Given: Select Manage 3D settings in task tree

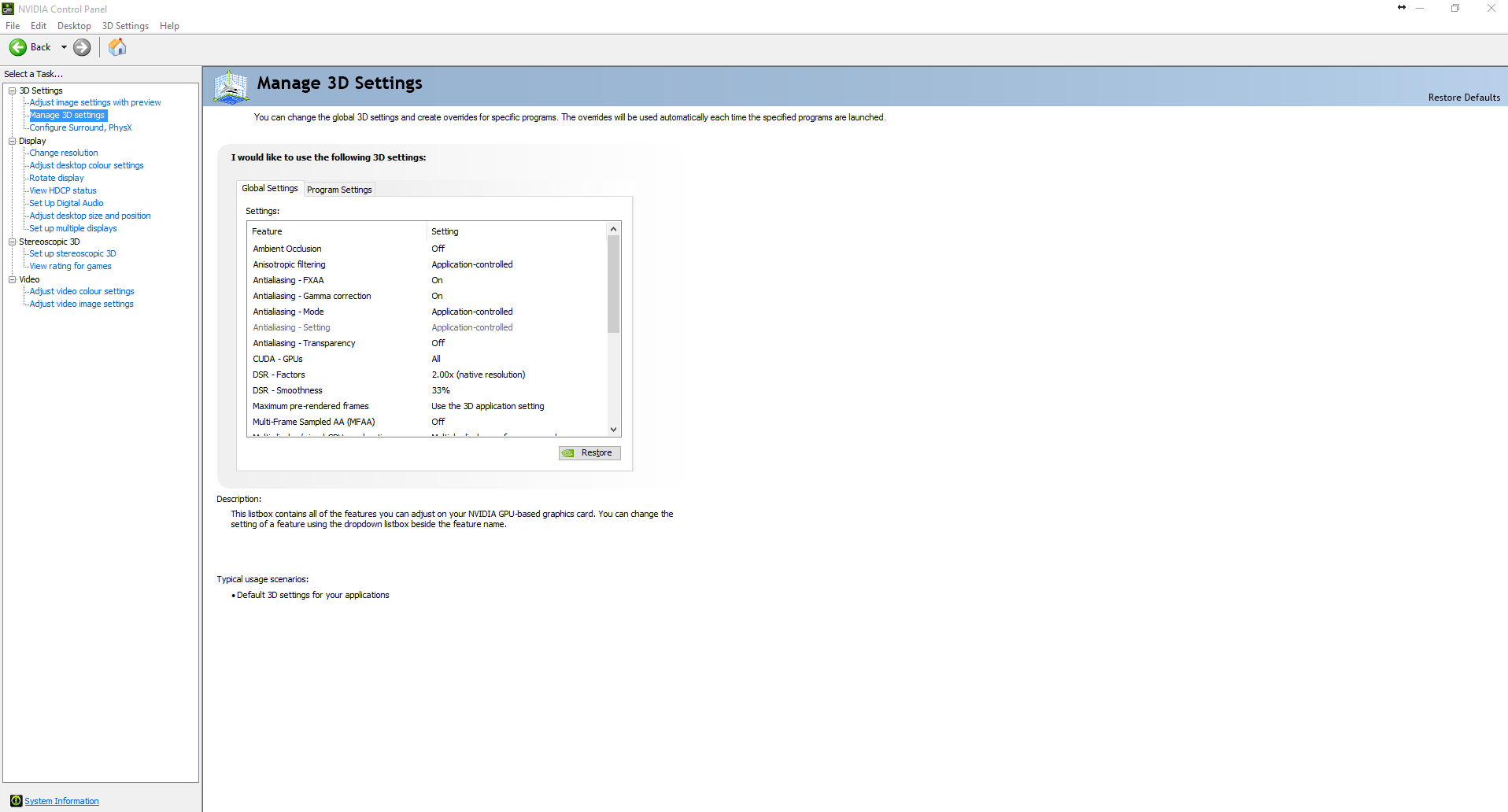Looking at the screenshot, I should pyautogui.click(x=68, y=115).
